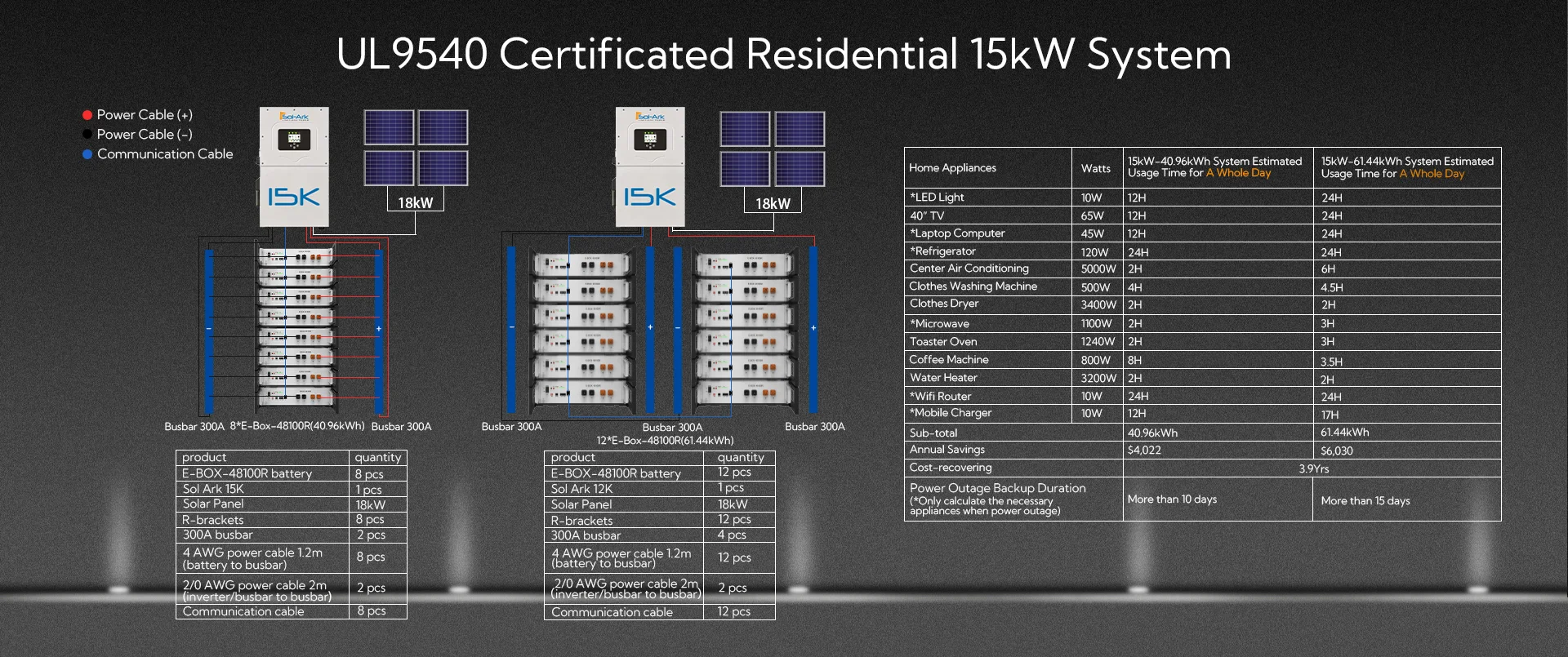Select the '*Mobile Charger' row label
This screenshot has height=657, width=1568.
(951, 413)
